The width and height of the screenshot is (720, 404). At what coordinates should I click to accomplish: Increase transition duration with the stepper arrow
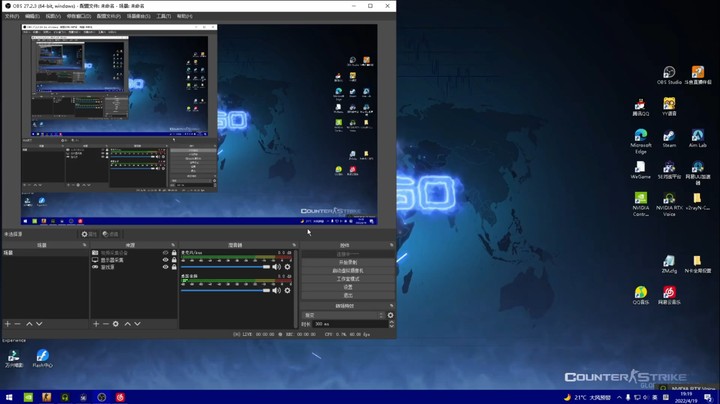[392, 322]
